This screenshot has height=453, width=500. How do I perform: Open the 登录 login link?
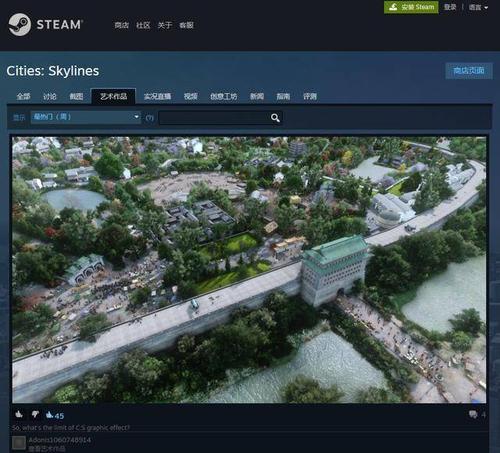click(x=450, y=7)
